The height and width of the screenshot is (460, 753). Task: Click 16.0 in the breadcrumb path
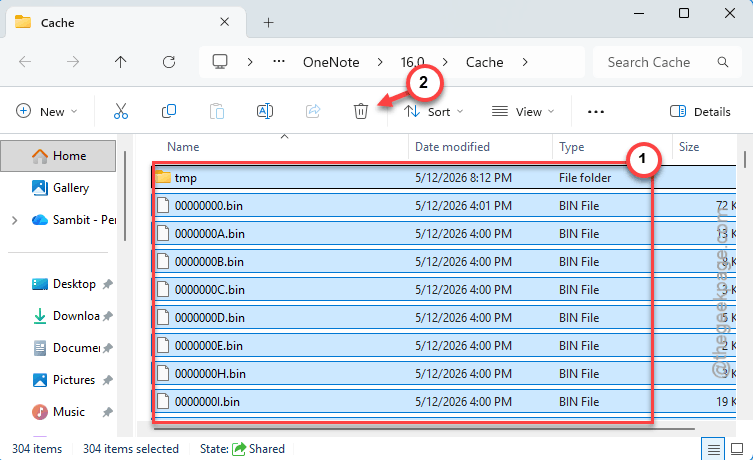413,62
